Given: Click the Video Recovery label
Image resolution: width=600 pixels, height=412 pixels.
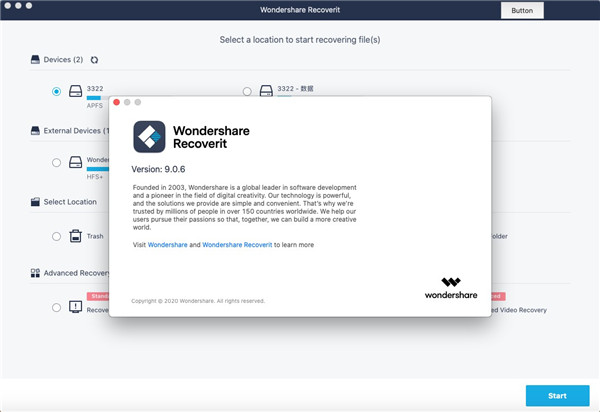Looking at the screenshot, I should click(519, 310).
